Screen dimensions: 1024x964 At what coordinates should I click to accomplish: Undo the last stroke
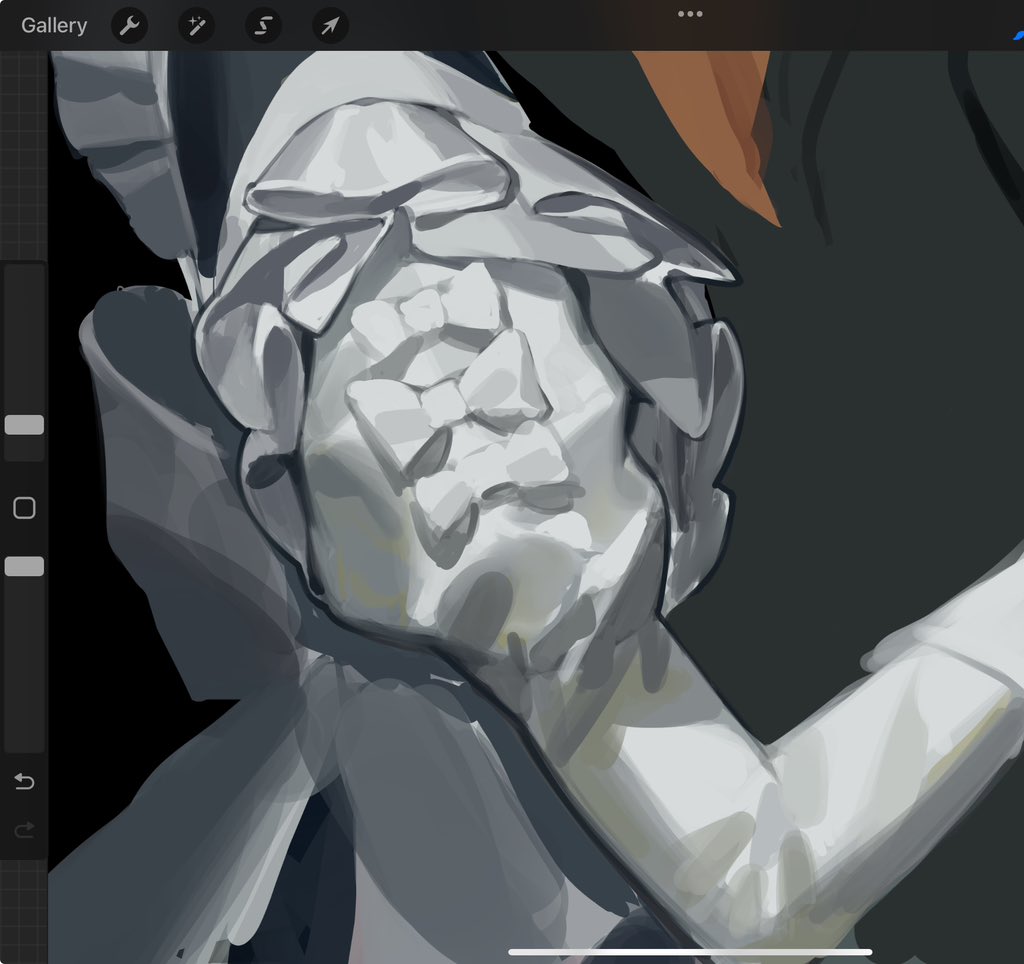(24, 781)
